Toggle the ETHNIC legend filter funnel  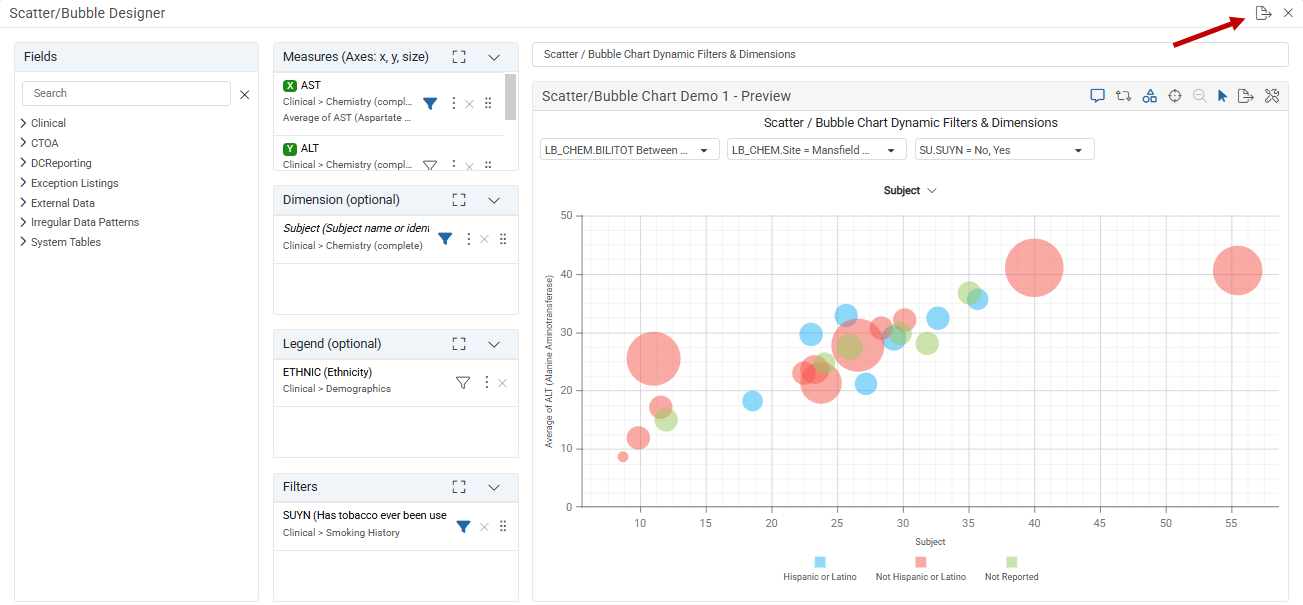click(x=463, y=382)
